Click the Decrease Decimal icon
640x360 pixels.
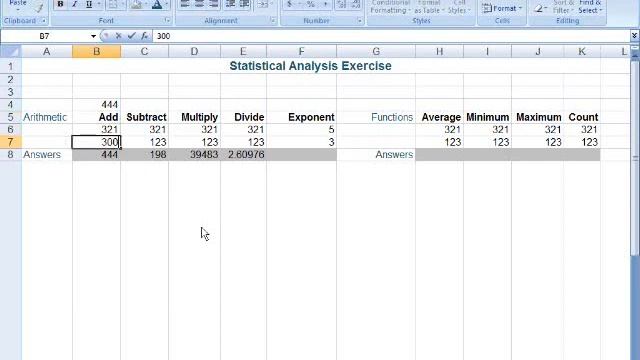click(356, 4)
